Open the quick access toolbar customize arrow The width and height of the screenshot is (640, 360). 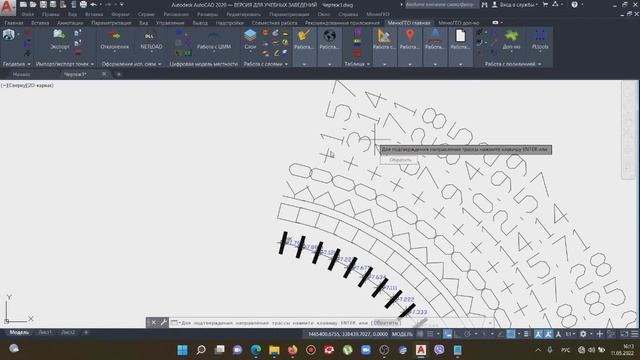point(122,4)
